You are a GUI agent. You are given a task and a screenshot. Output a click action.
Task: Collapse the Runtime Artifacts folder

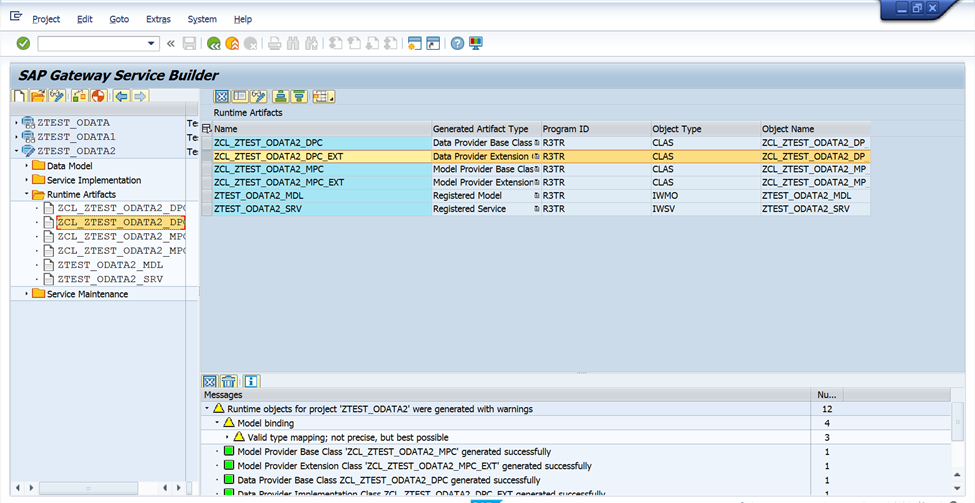(27, 195)
